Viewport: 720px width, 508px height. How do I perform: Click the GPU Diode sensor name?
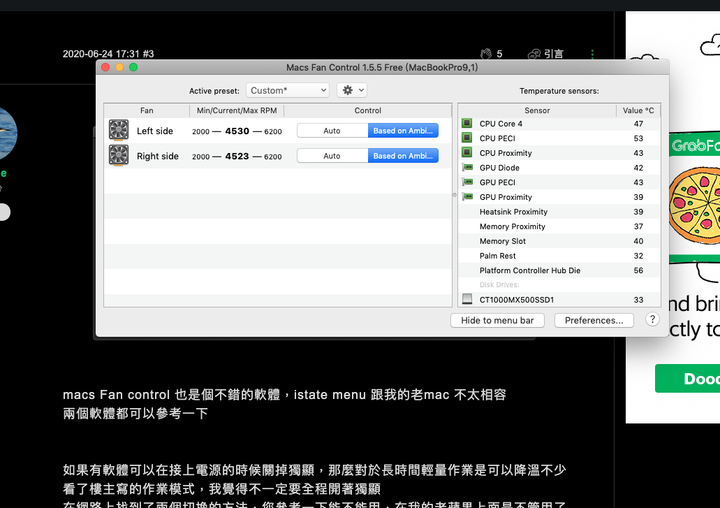click(x=499, y=168)
